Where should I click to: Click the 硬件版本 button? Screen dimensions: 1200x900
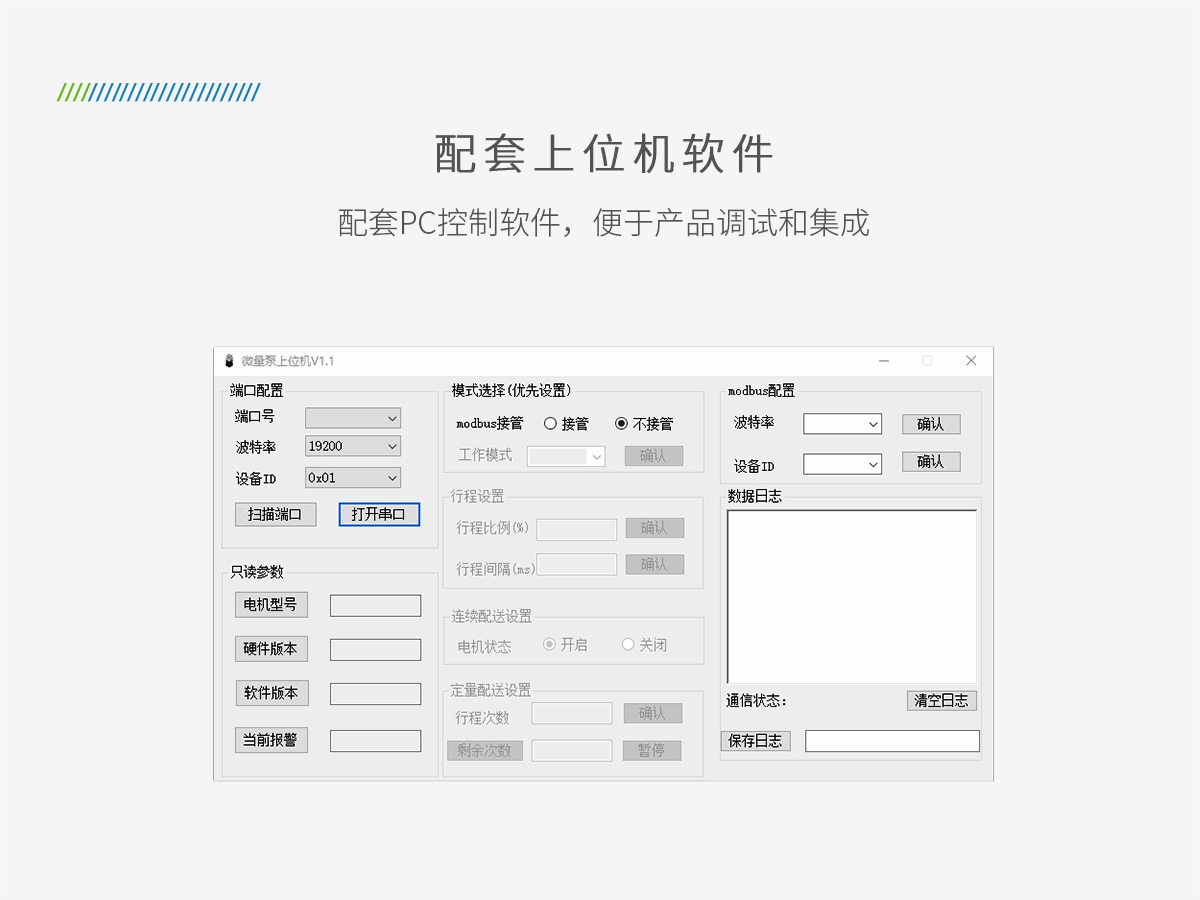[x=271, y=648]
